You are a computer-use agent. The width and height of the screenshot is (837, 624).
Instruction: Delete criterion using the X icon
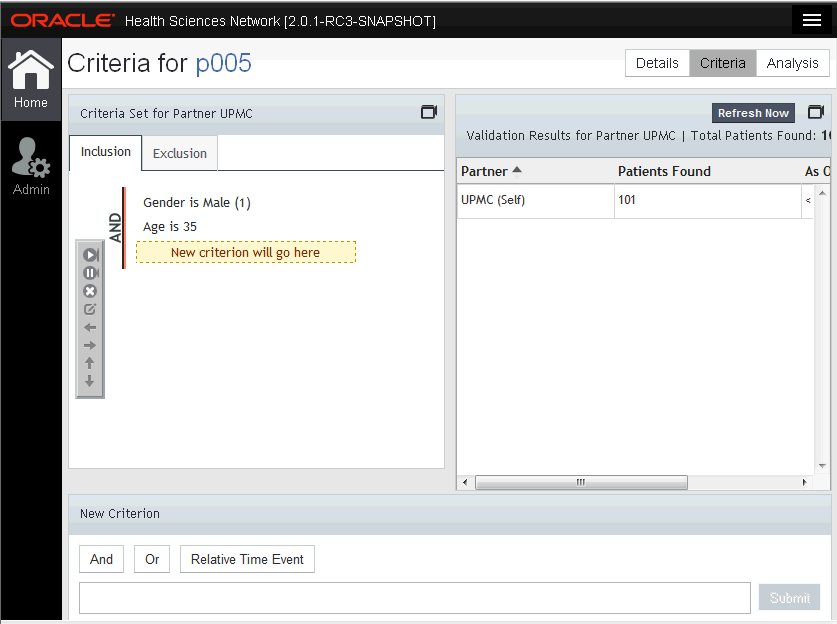tap(90, 291)
